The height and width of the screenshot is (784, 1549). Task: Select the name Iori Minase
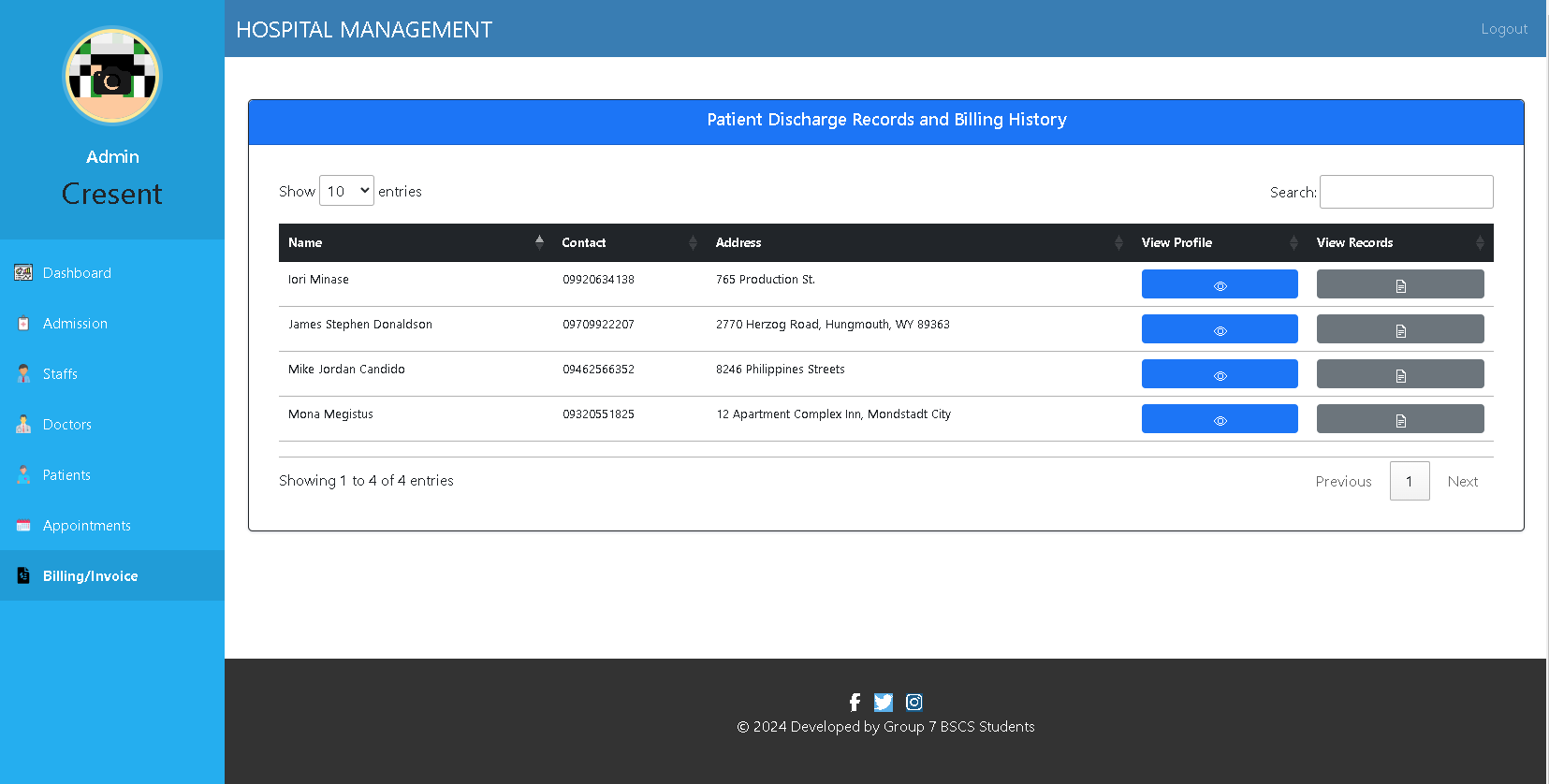[x=318, y=280]
